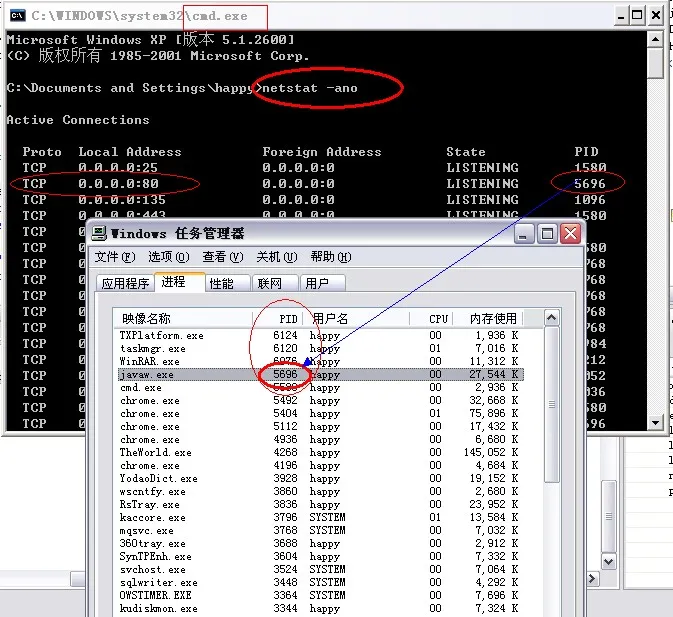
Task: Open the 联网 tab
Action: [275, 283]
